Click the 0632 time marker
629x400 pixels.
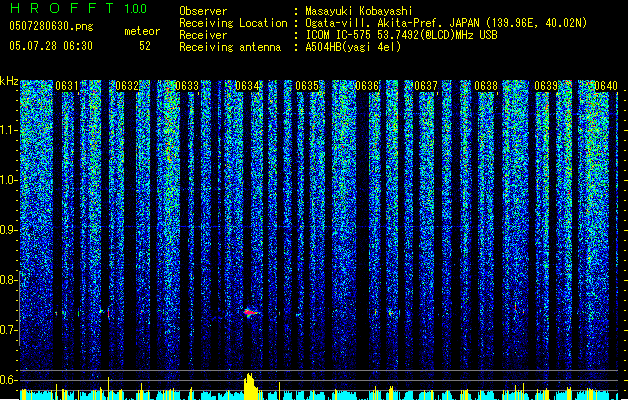pos(127,86)
